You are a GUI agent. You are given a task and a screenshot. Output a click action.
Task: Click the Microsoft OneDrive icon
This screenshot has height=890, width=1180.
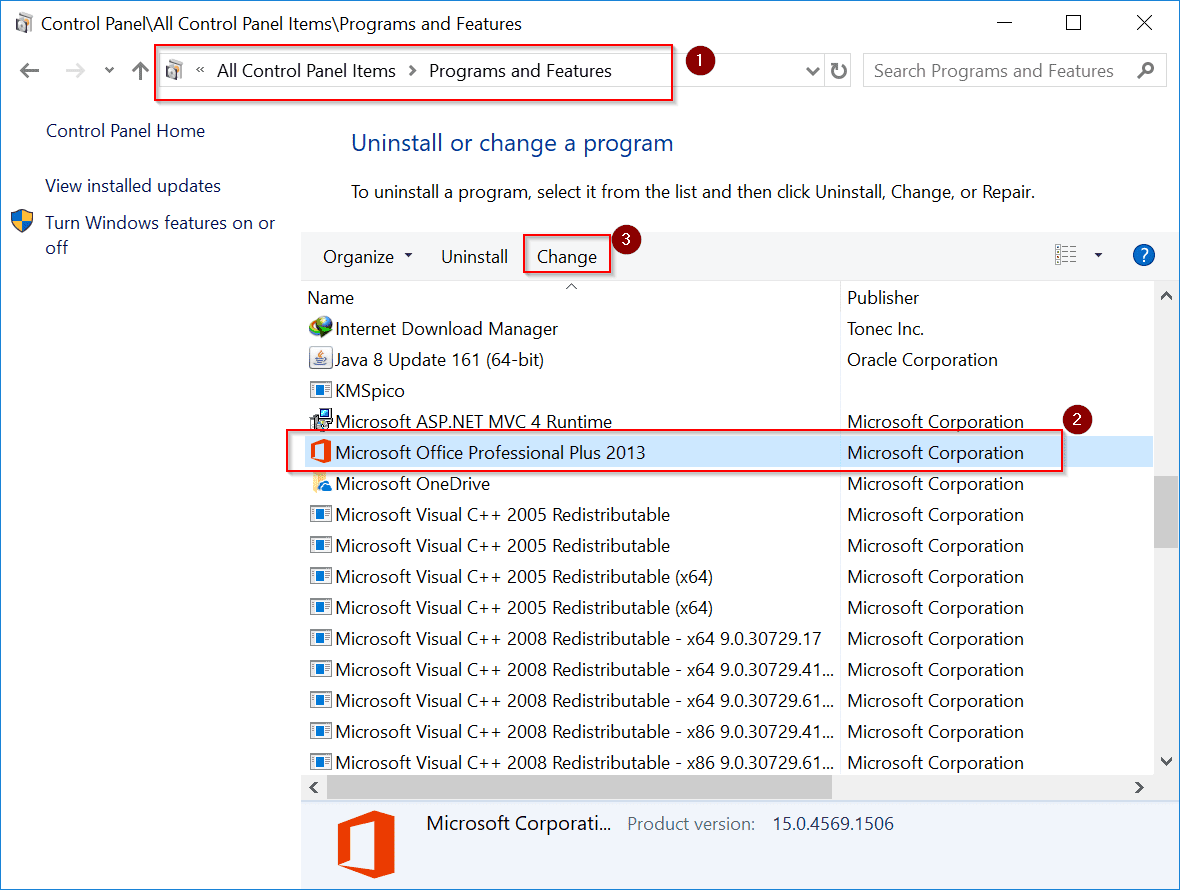click(321, 482)
